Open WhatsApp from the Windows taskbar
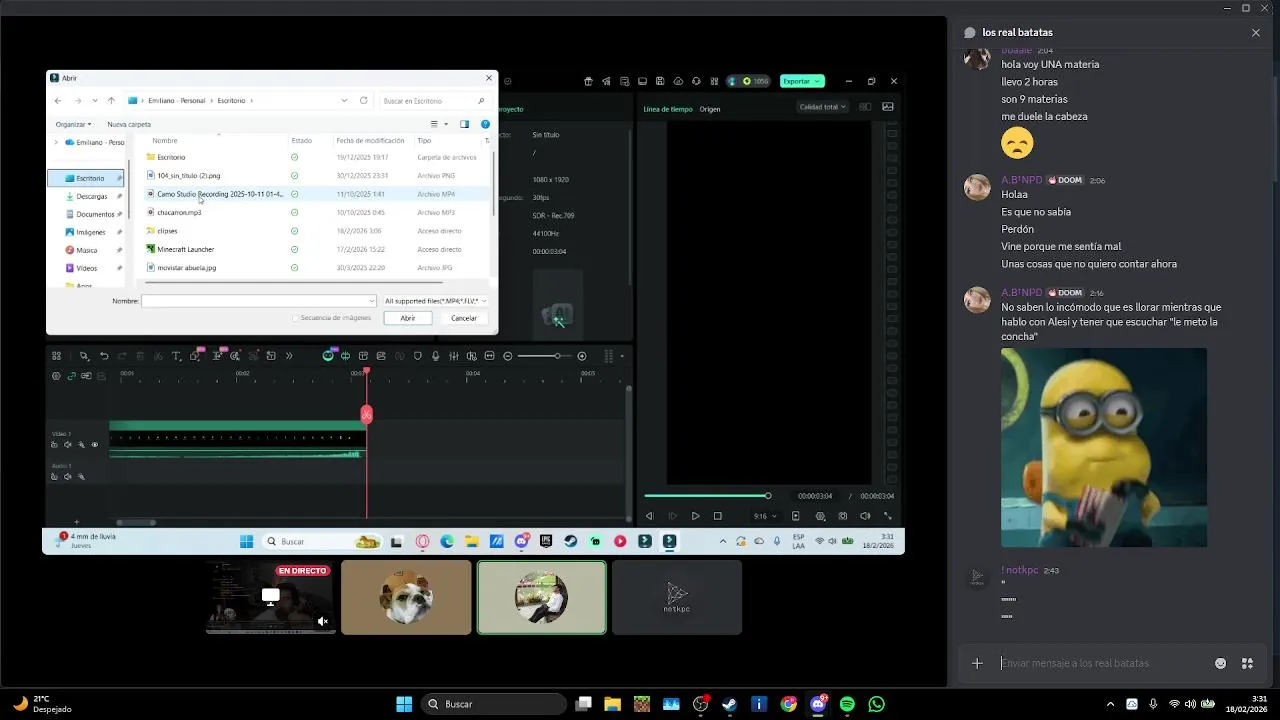 point(877,704)
